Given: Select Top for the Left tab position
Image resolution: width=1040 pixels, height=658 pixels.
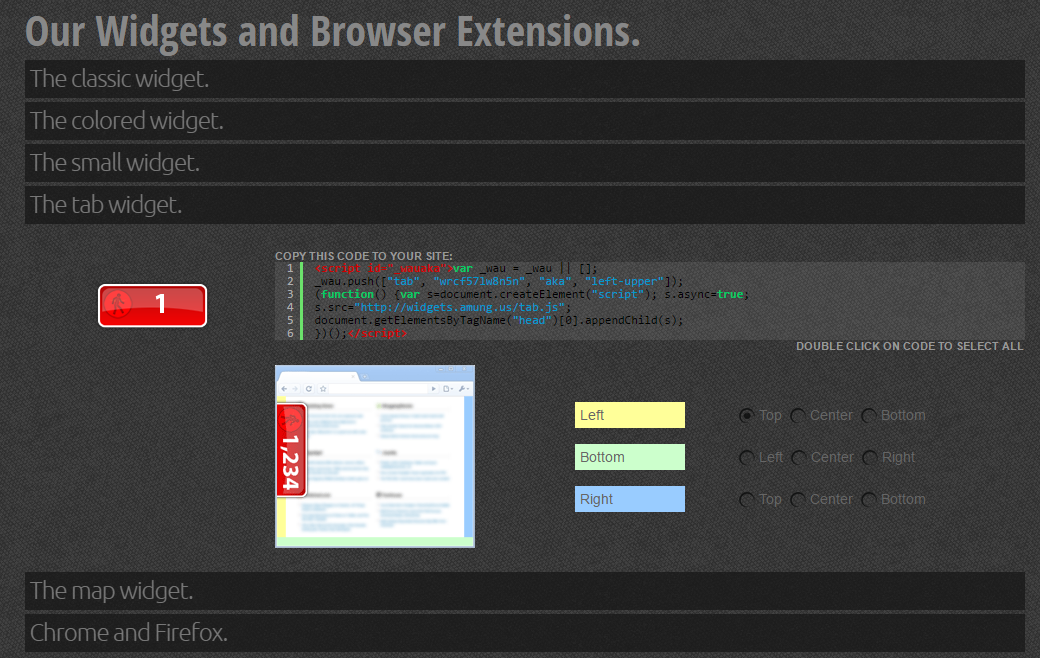Looking at the screenshot, I should (x=746, y=415).
